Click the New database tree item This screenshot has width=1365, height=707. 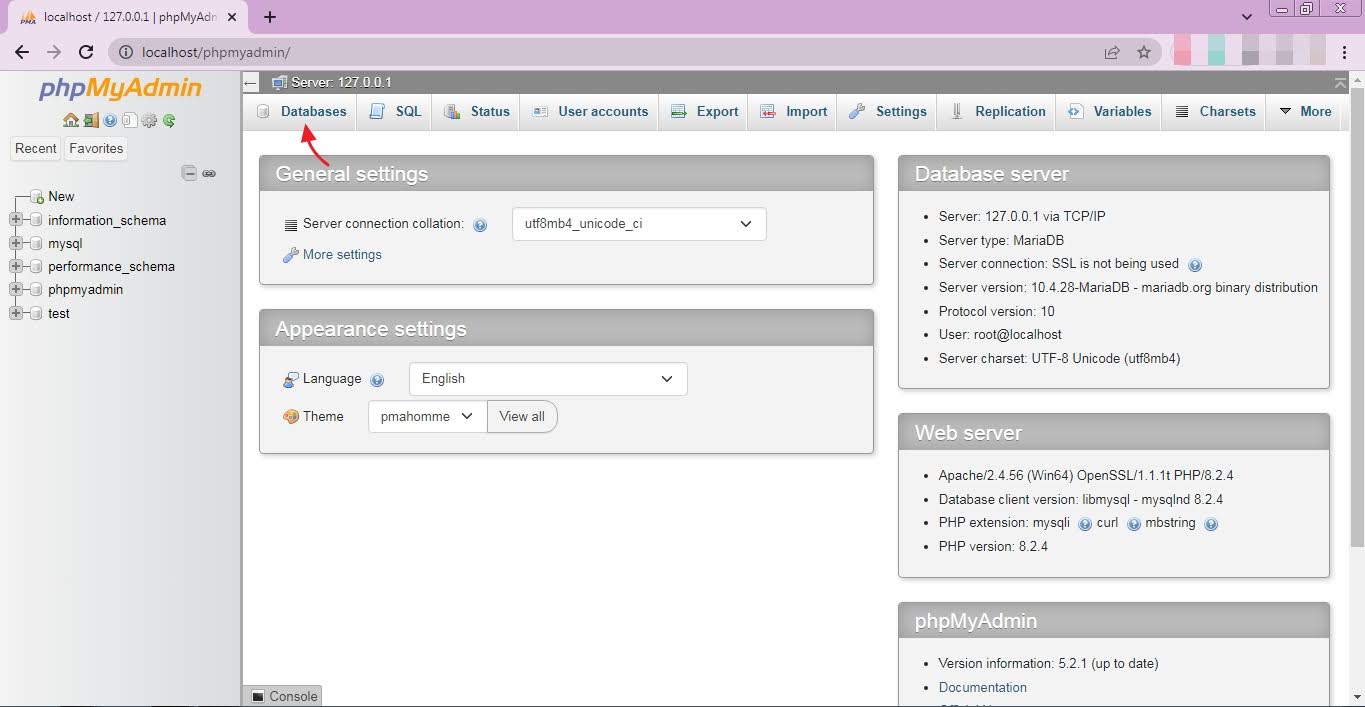pos(61,197)
